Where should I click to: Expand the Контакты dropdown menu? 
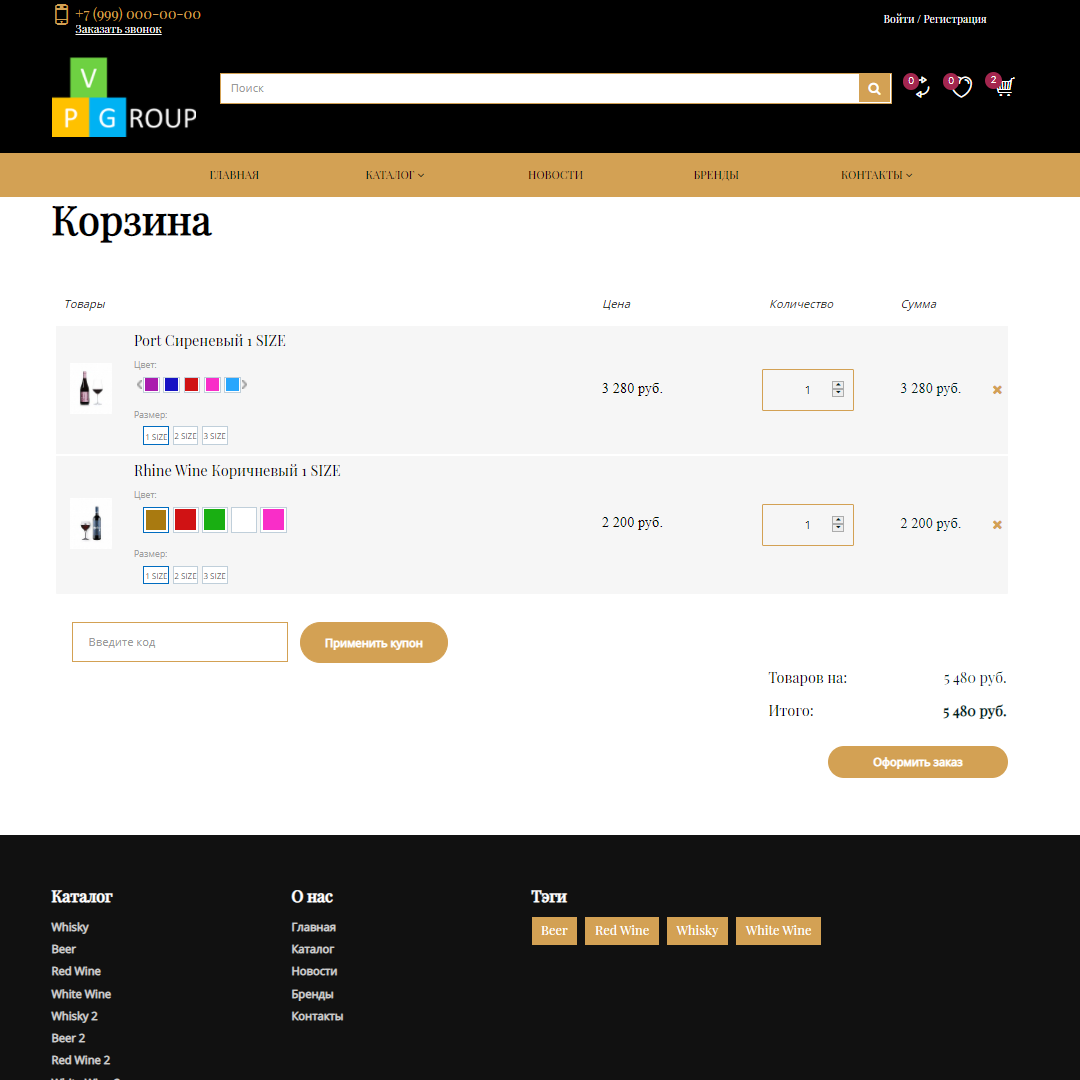coord(876,175)
